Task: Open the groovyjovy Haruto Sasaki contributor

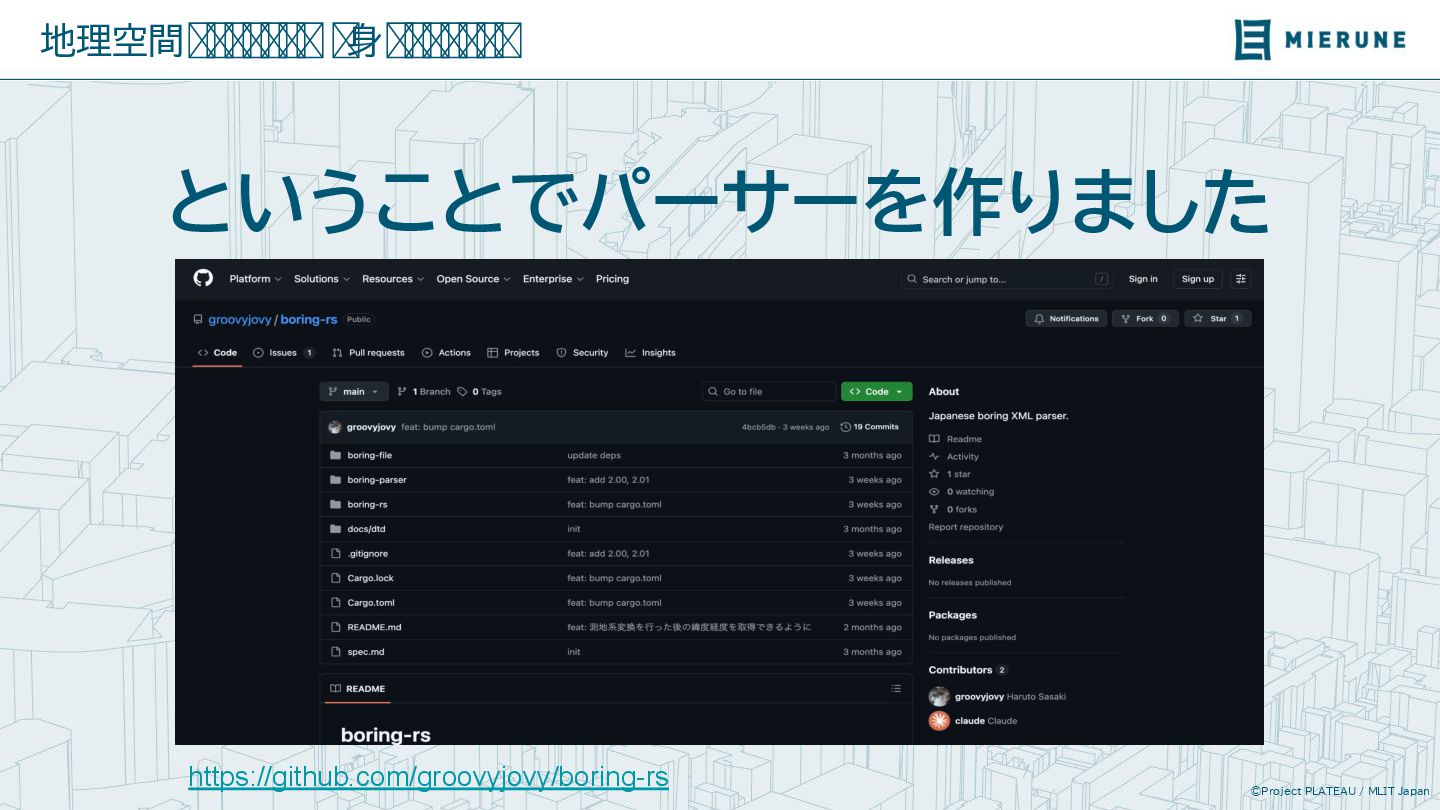Action: (x=1010, y=697)
